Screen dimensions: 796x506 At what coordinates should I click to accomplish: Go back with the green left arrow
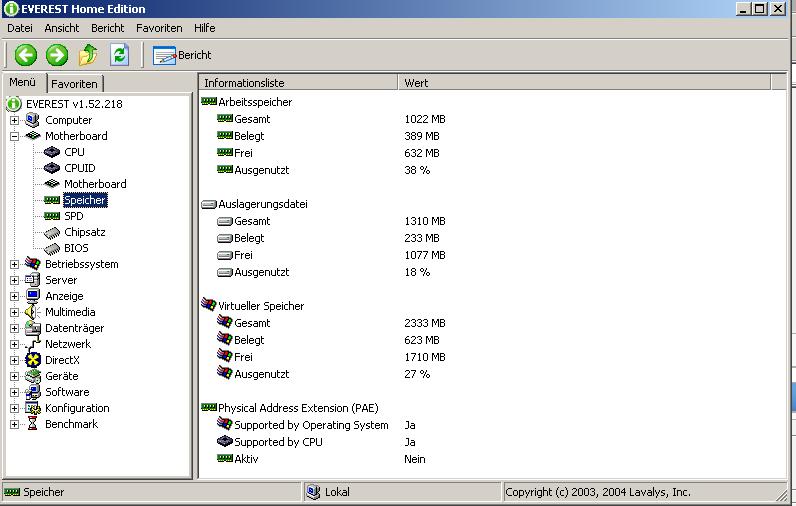tap(25, 55)
